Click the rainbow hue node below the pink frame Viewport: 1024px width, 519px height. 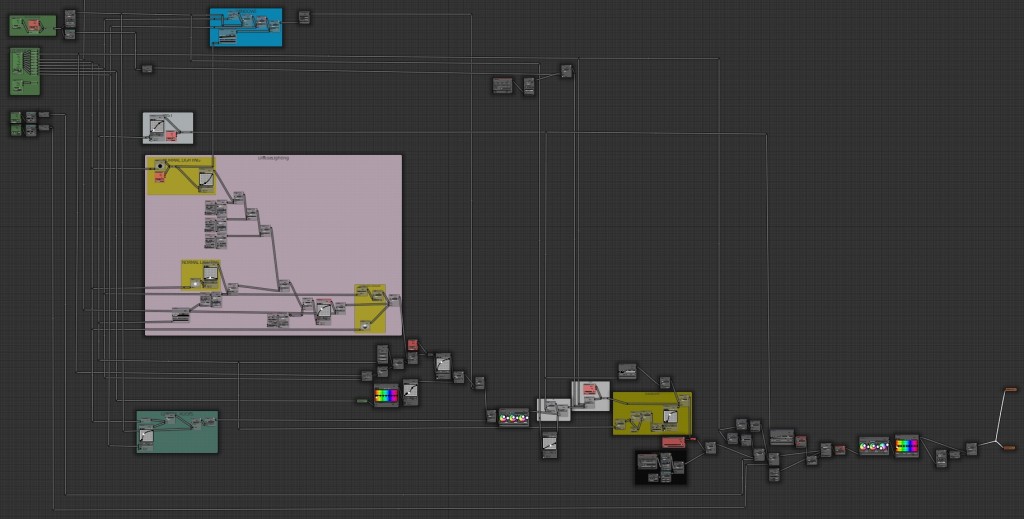(386, 397)
